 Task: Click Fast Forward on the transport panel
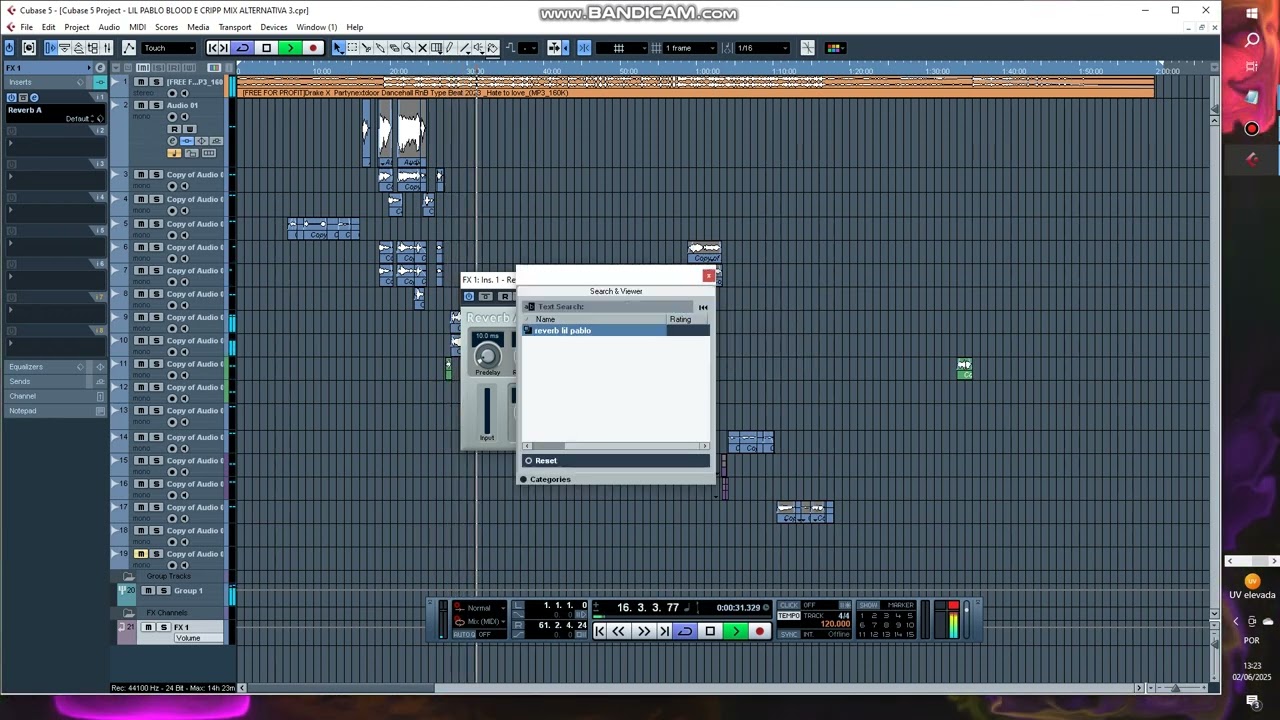coord(644,631)
